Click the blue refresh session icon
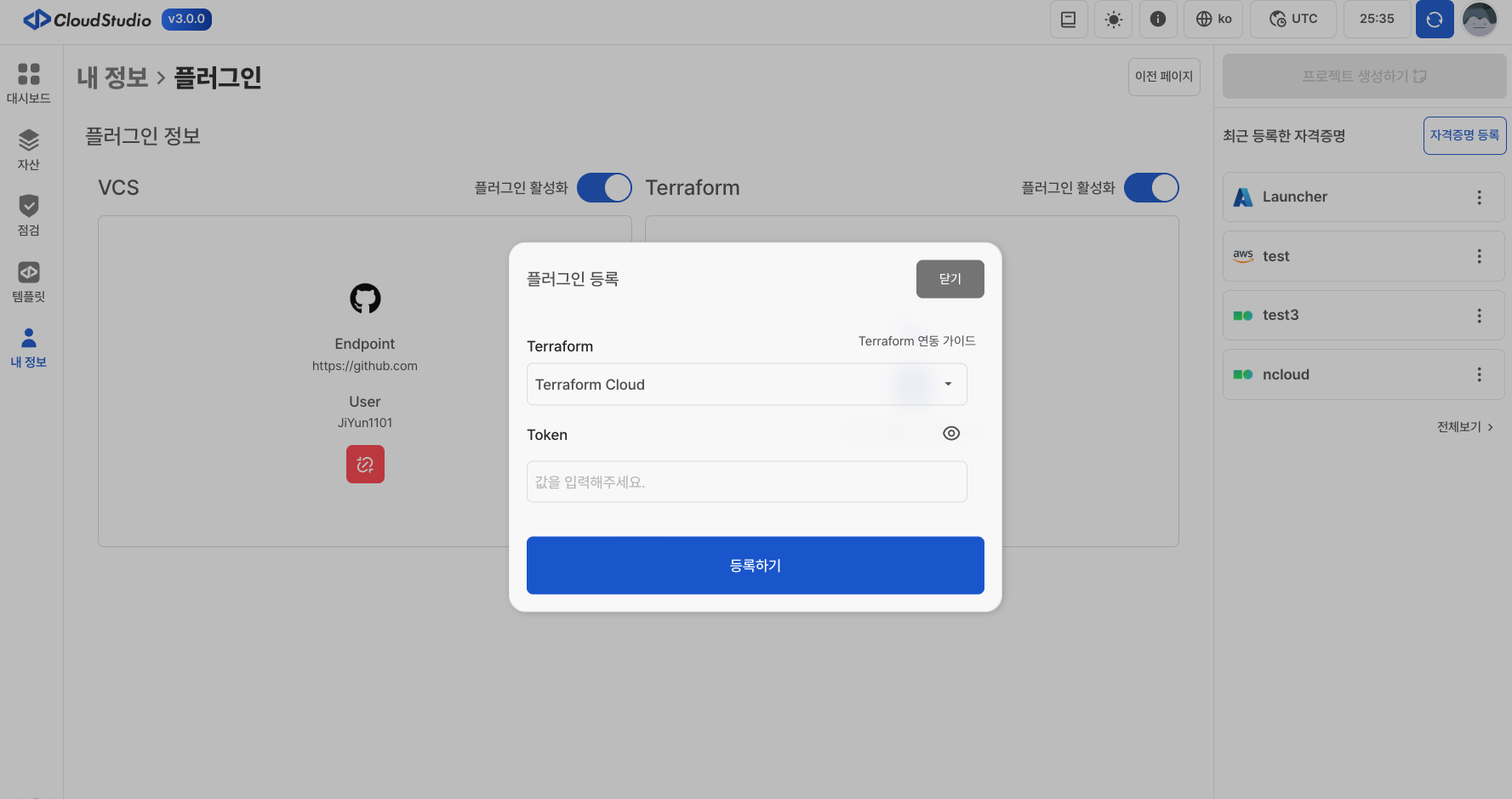 tap(1434, 19)
